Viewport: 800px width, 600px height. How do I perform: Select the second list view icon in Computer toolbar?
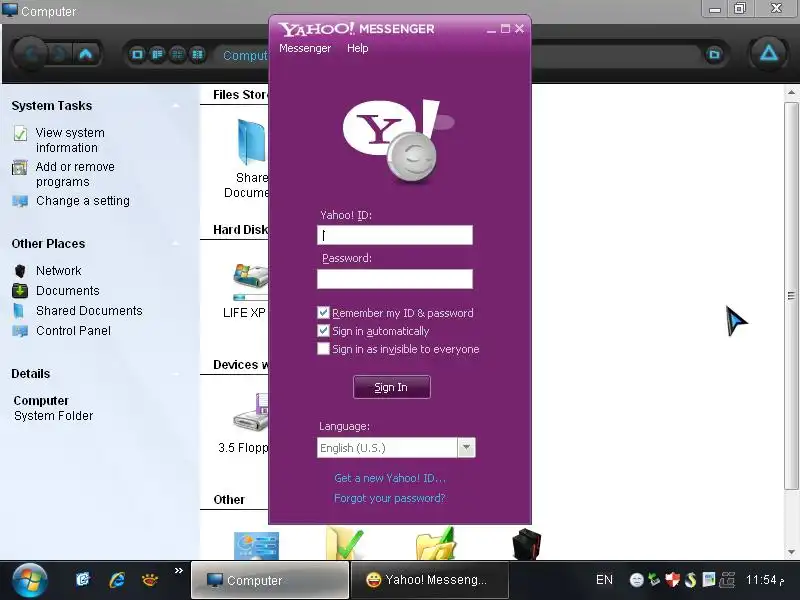(x=157, y=54)
